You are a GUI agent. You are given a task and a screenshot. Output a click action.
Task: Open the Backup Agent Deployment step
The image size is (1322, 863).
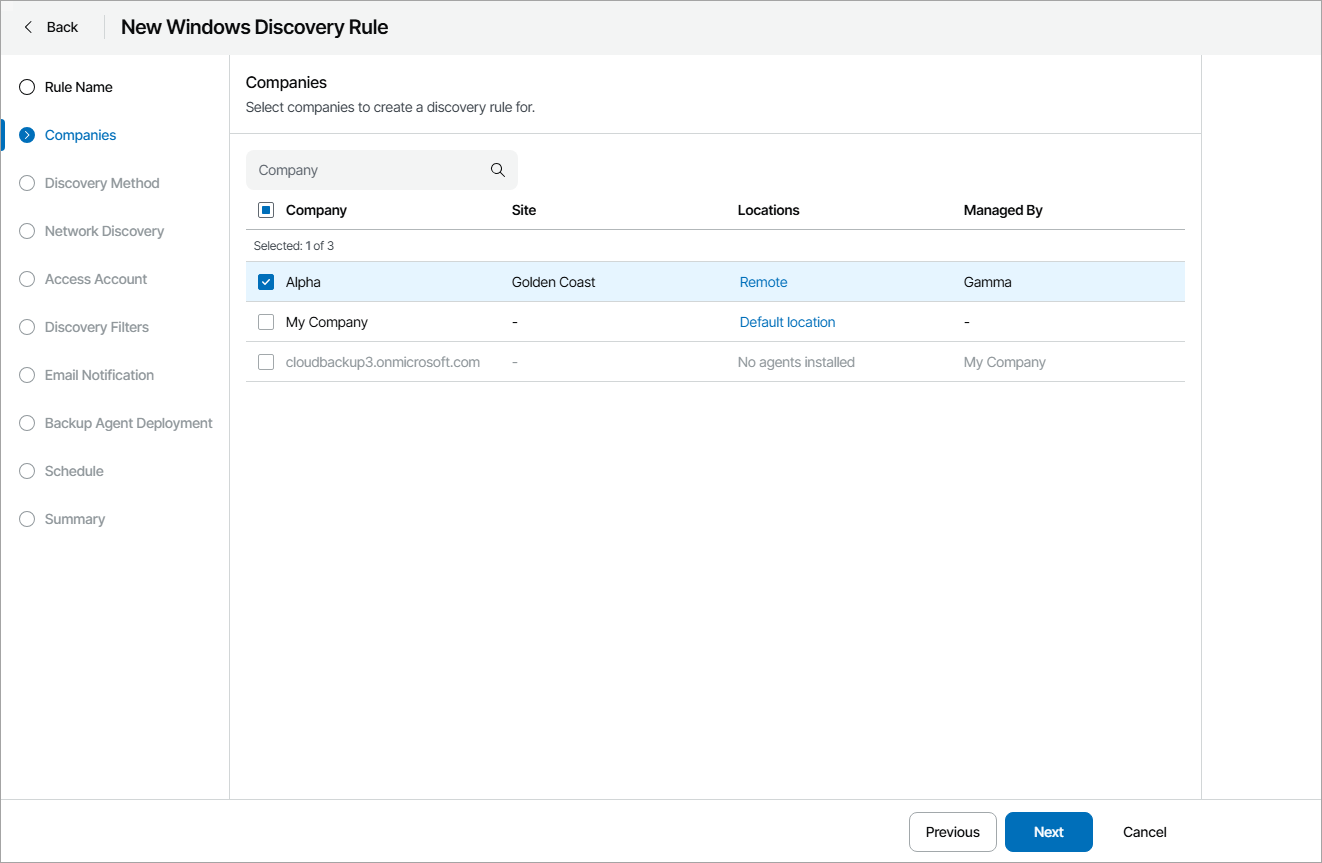(128, 423)
